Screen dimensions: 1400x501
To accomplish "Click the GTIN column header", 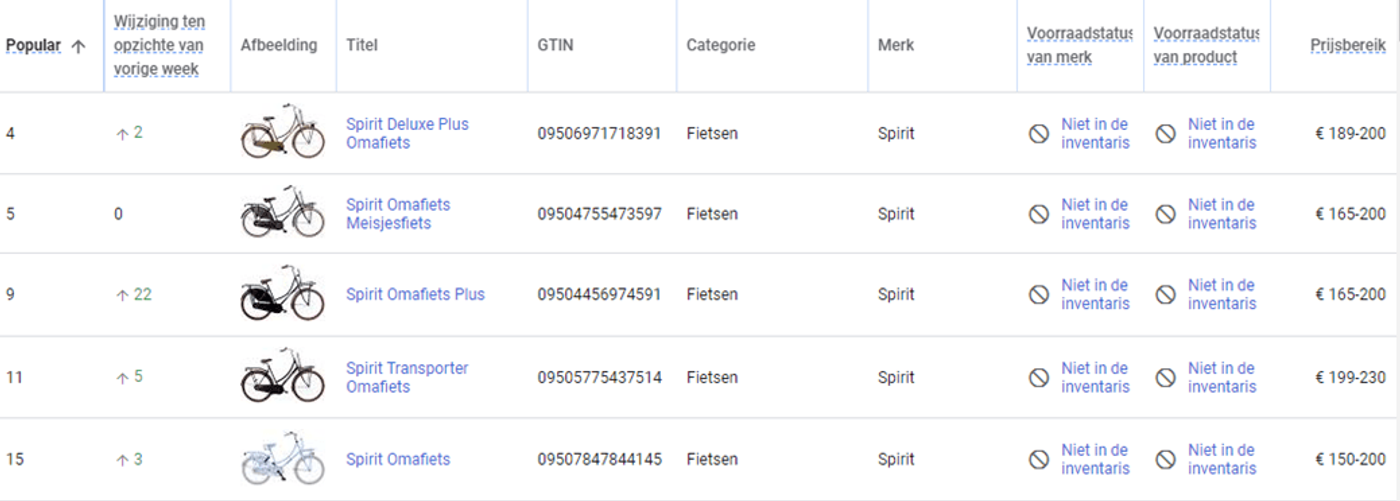I will tap(555, 45).
